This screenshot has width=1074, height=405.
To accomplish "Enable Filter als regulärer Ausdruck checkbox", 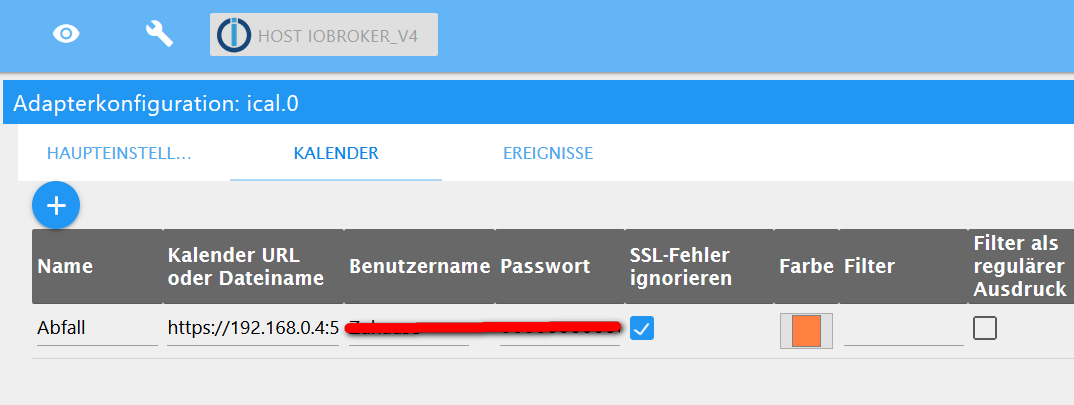I will pyautogui.click(x=985, y=328).
